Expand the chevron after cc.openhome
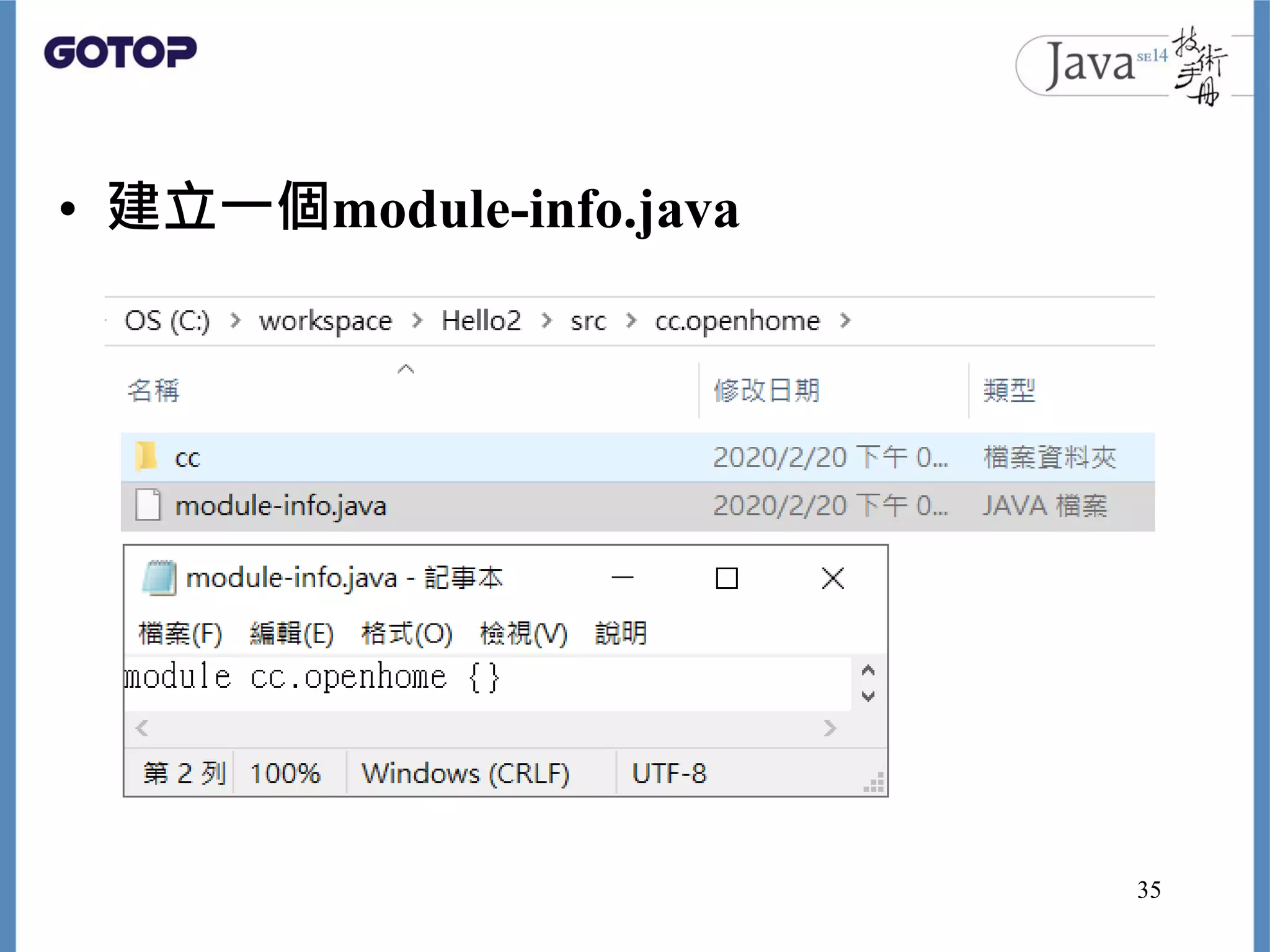This screenshot has width=1270, height=952. (845, 320)
